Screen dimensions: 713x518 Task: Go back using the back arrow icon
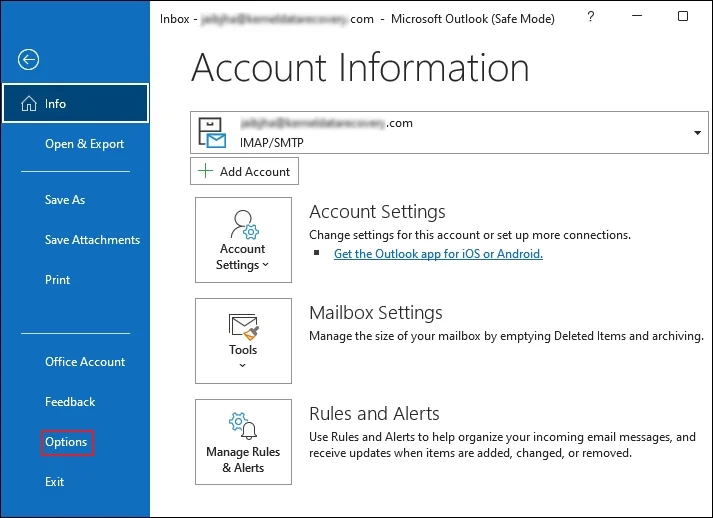28,60
